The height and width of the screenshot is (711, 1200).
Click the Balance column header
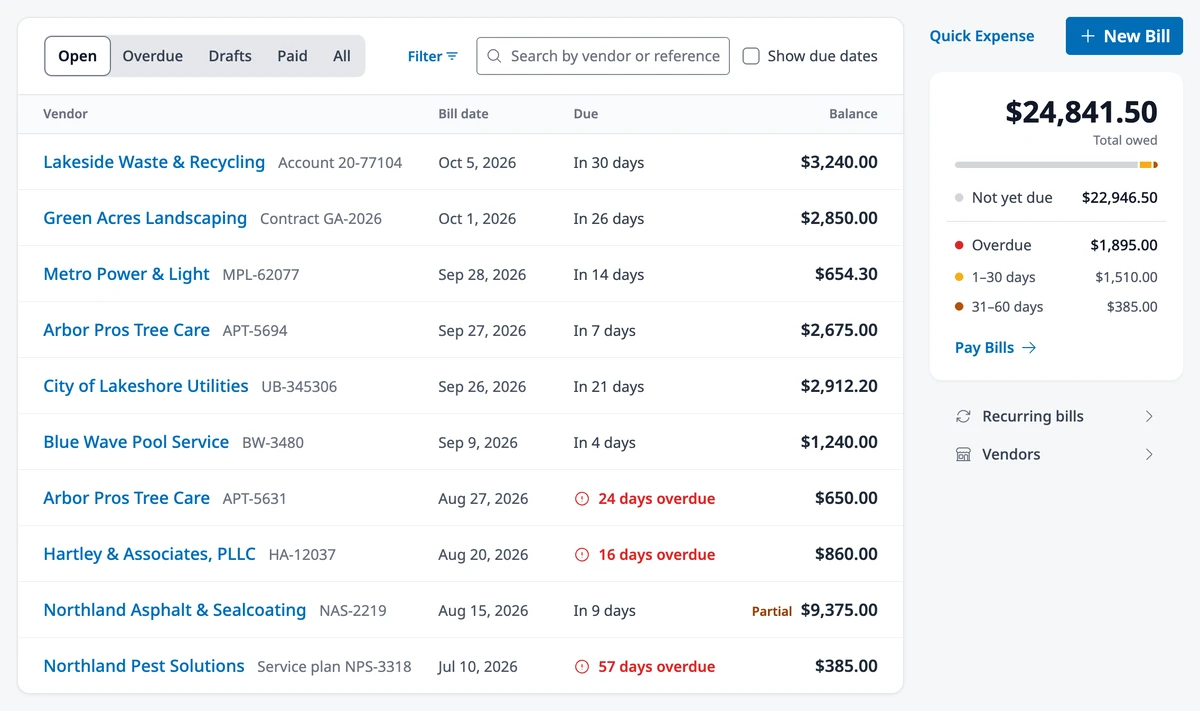tap(853, 114)
